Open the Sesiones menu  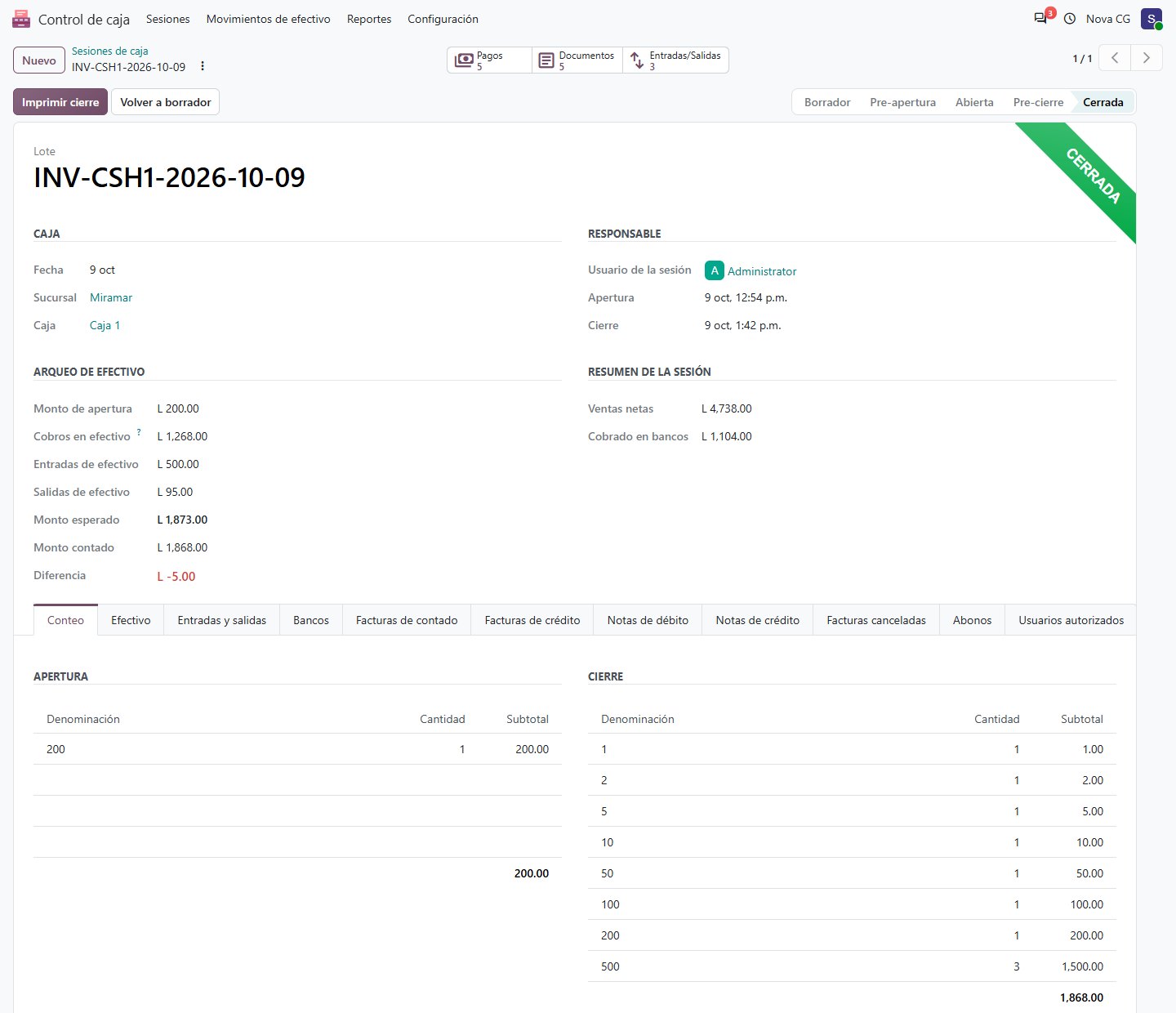[x=168, y=19]
